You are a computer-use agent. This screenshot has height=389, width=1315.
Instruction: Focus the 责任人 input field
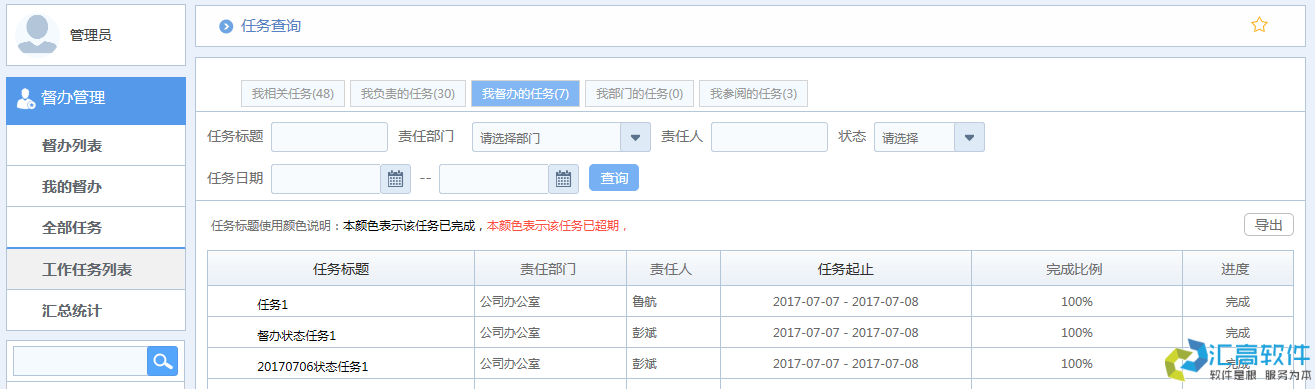[x=769, y=137]
